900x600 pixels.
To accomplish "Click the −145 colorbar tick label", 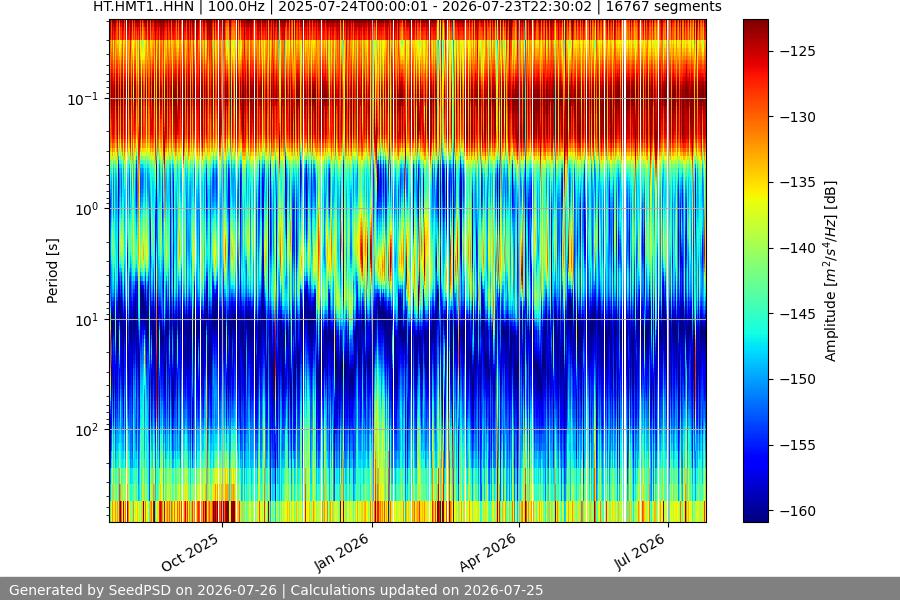I will pyautogui.click(x=798, y=313).
